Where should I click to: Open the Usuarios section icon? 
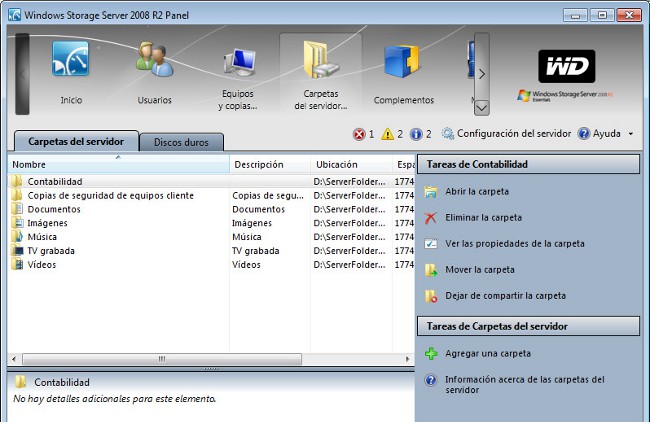(x=154, y=59)
